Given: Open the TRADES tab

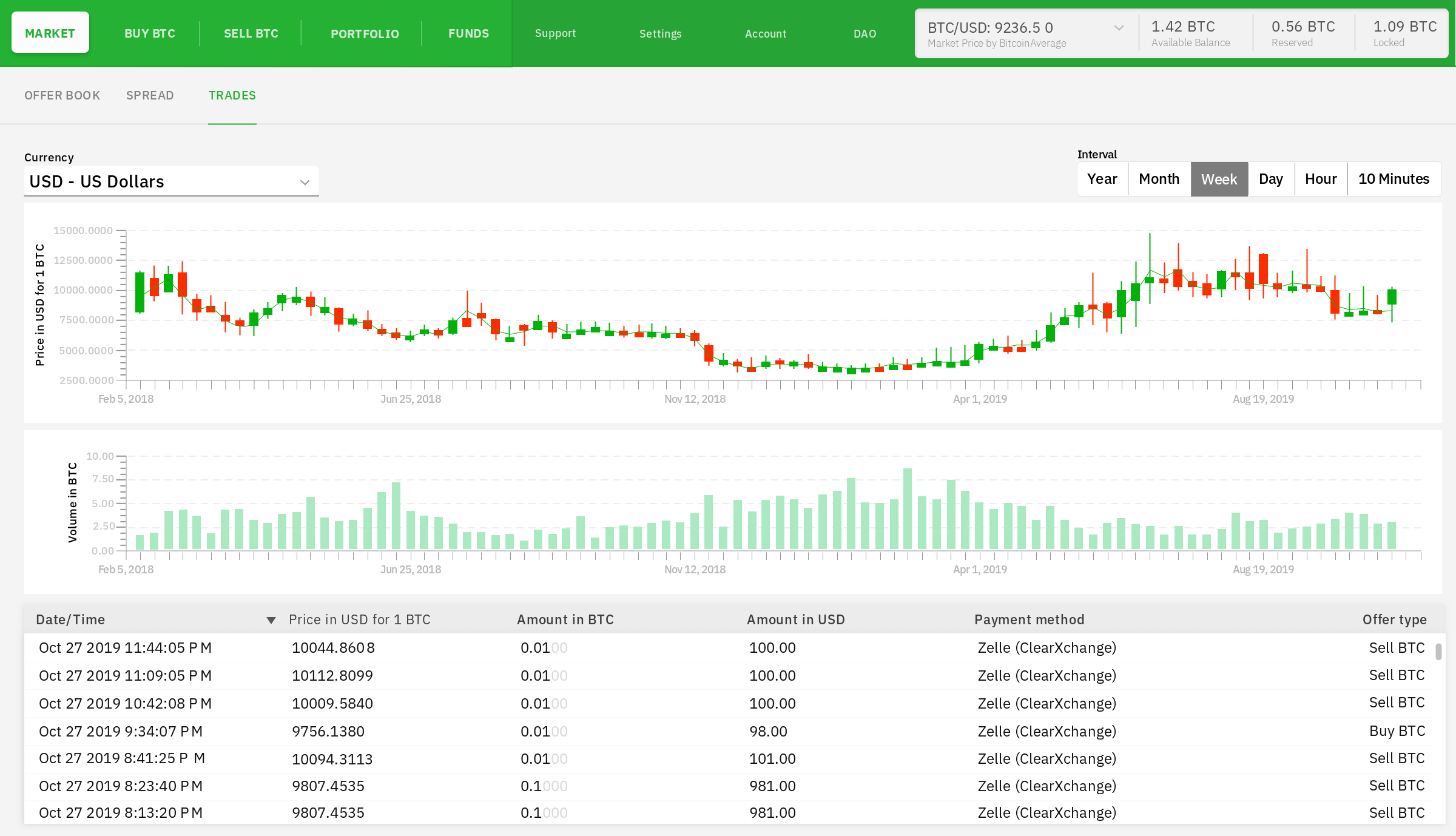Looking at the screenshot, I should 232,95.
